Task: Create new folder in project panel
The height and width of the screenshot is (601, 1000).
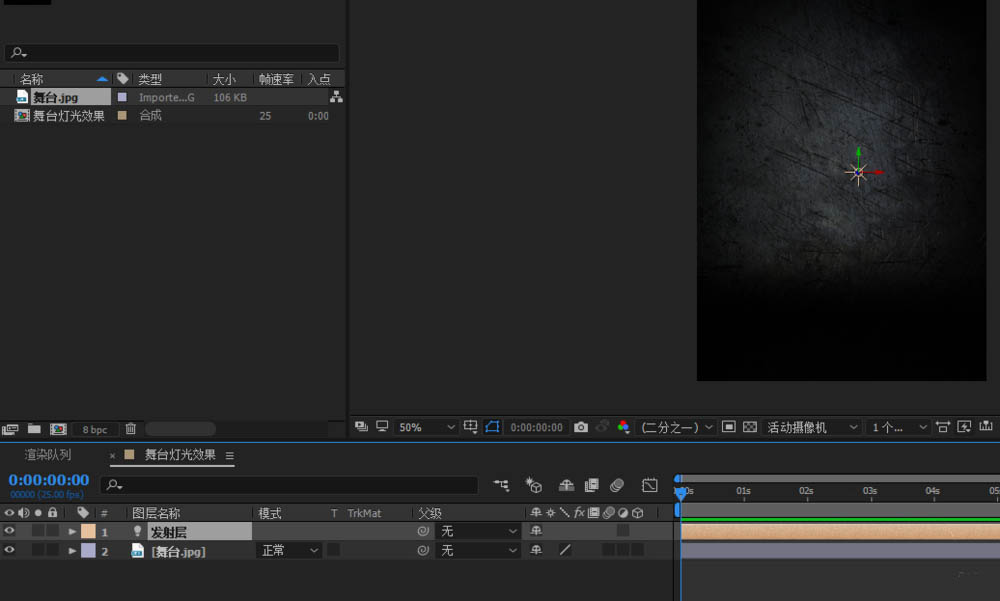Action: 34,429
